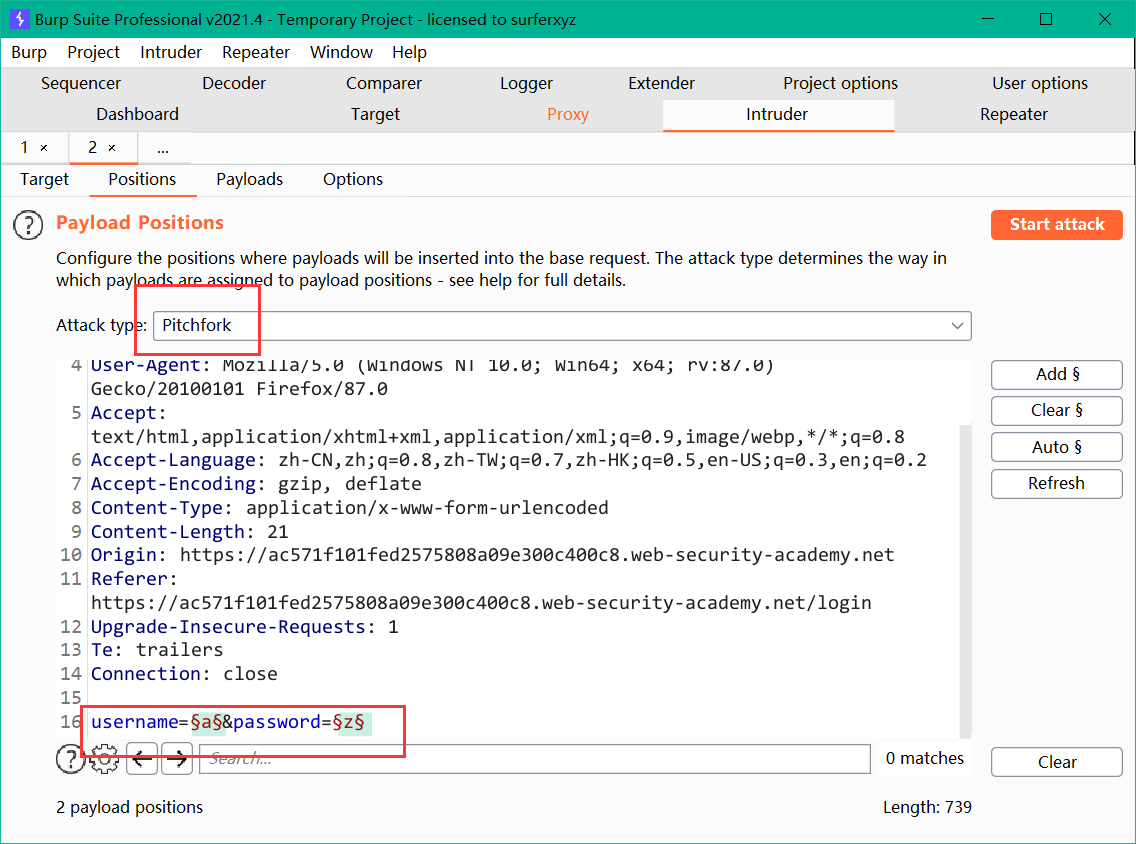
Task: Switch to the Proxy tab
Action: pos(568,114)
